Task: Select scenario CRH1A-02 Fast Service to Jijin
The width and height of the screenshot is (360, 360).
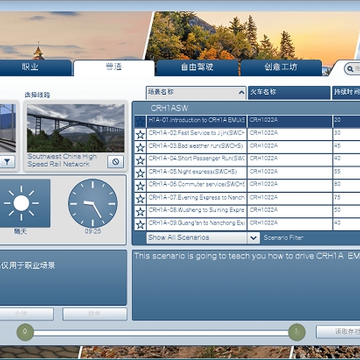Action: click(x=197, y=135)
